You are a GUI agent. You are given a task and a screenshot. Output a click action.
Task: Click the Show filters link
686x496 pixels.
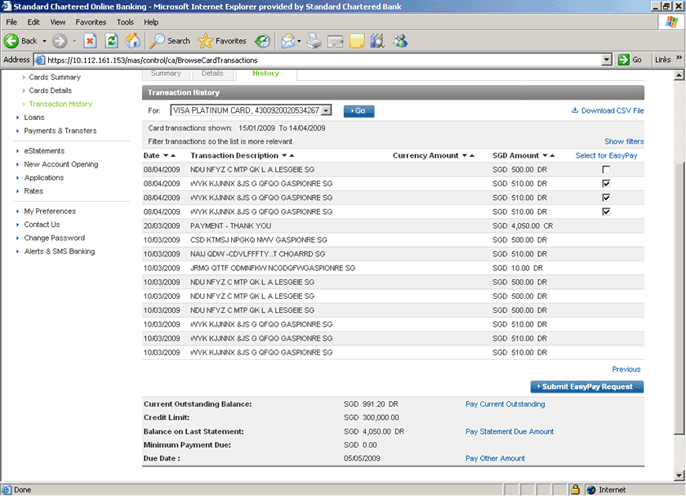click(x=624, y=141)
